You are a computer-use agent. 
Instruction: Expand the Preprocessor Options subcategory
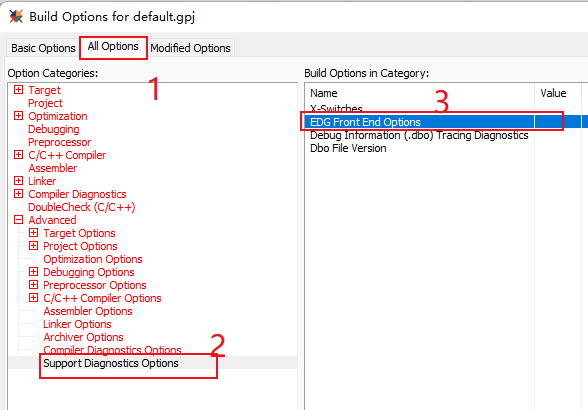coord(33,285)
